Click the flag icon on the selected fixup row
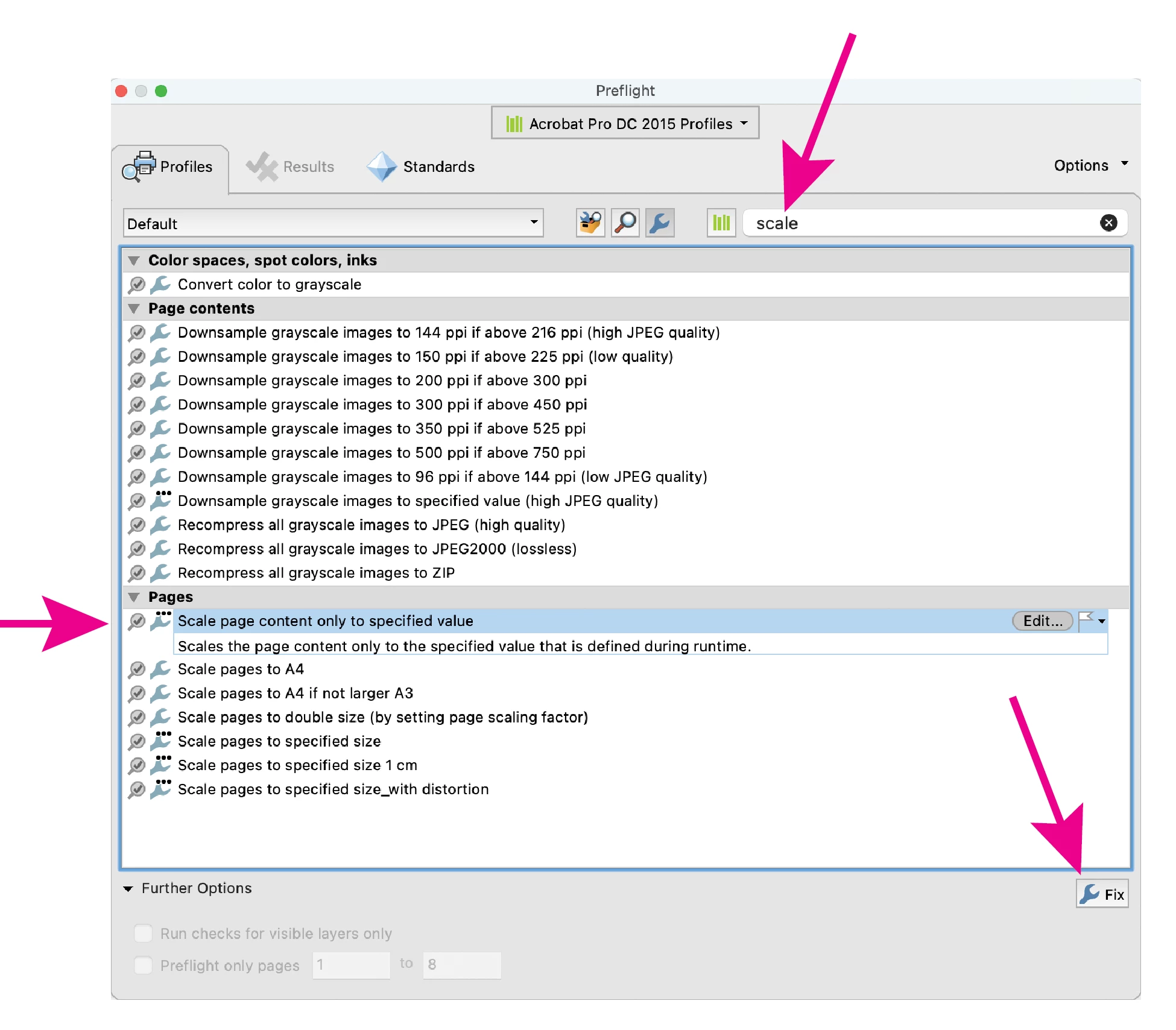 coord(1086,619)
